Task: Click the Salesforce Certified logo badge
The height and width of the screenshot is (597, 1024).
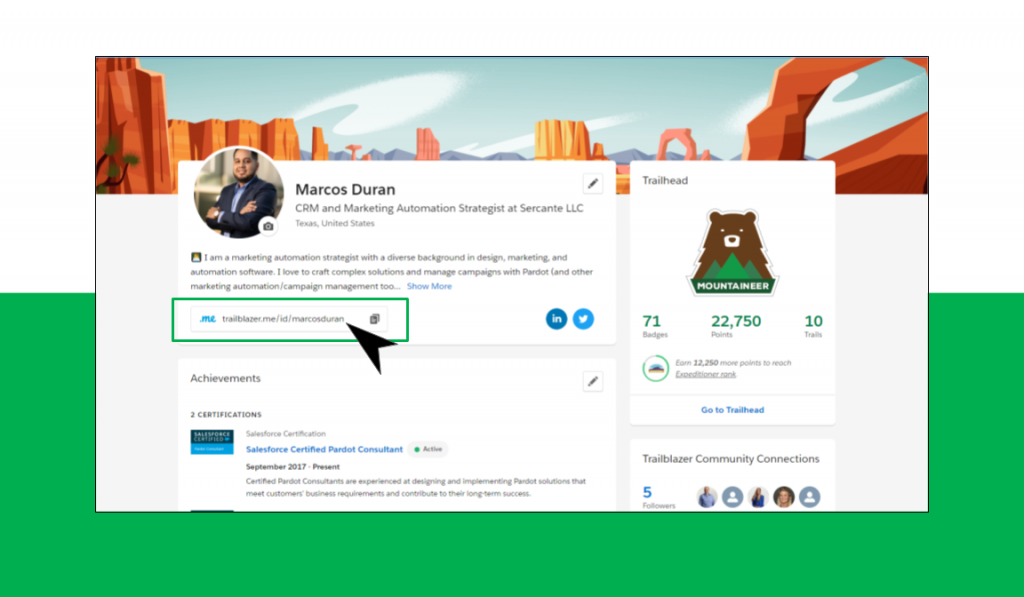Action: coord(212,442)
